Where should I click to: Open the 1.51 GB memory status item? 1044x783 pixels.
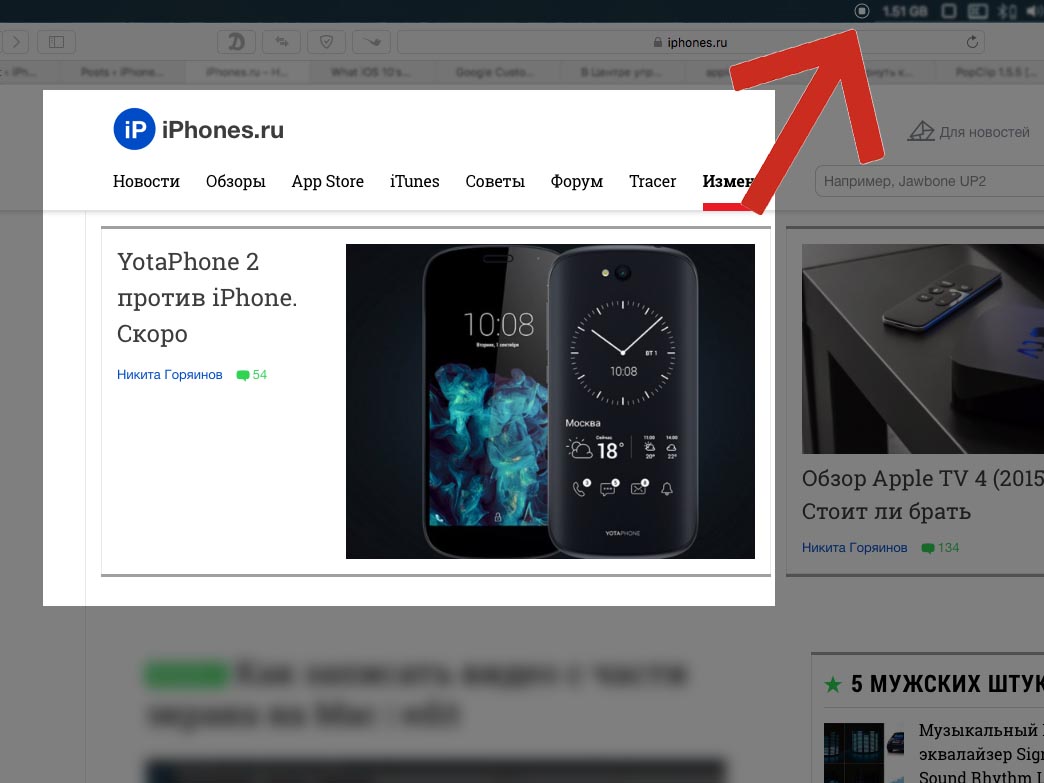[904, 11]
